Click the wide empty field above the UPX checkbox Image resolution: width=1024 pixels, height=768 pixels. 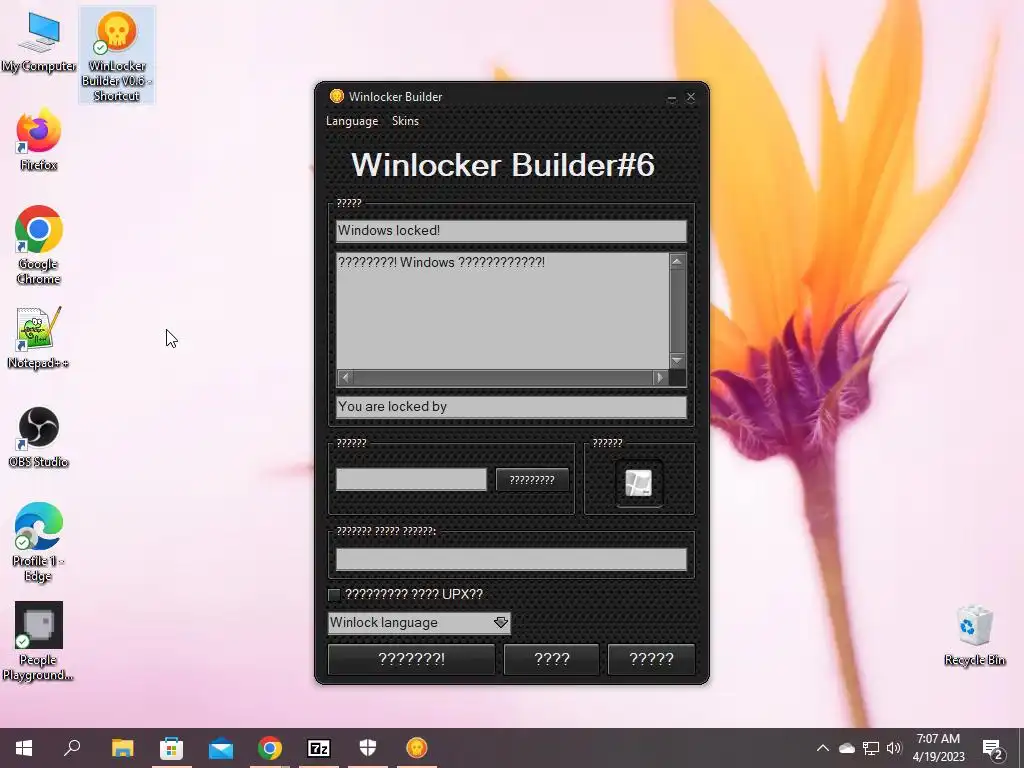(511, 559)
